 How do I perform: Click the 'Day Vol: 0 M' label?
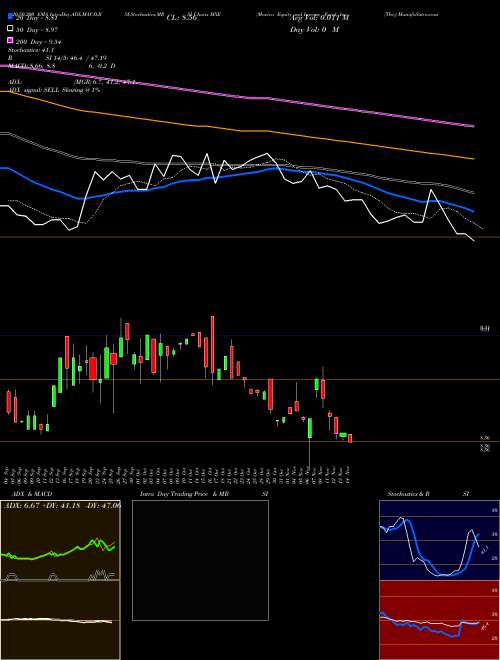[x=314, y=29]
